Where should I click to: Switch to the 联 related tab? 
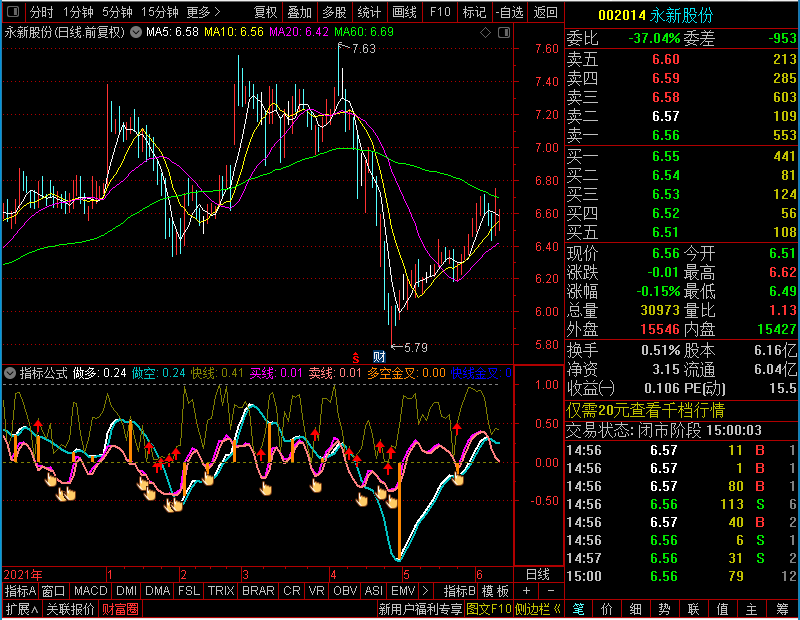pyautogui.click(x=693, y=609)
